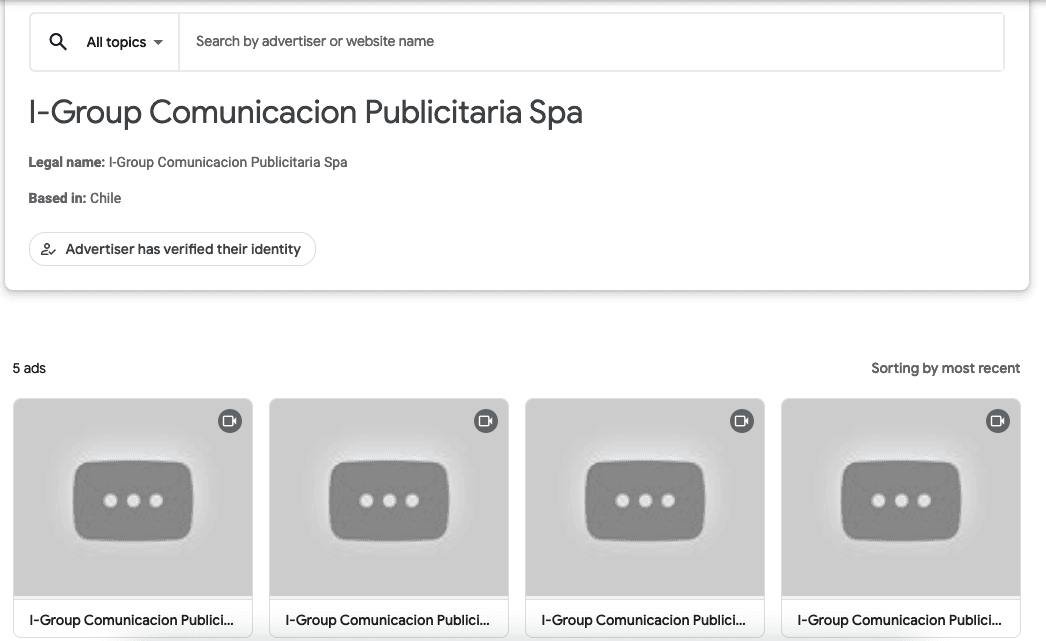Click the video format icon on the first ad card
1046x641 pixels.
[x=230, y=421]
